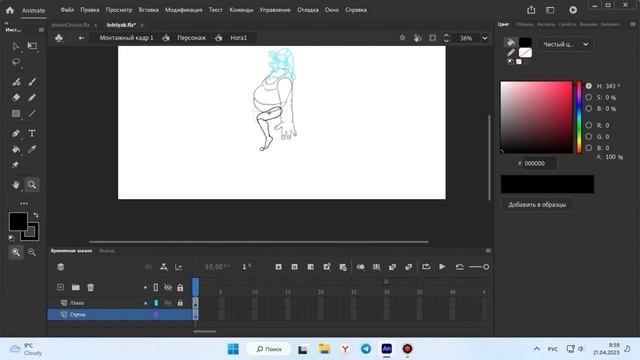
Task: Click the Персонаж breadcrumb
Action: click(191, 38)
